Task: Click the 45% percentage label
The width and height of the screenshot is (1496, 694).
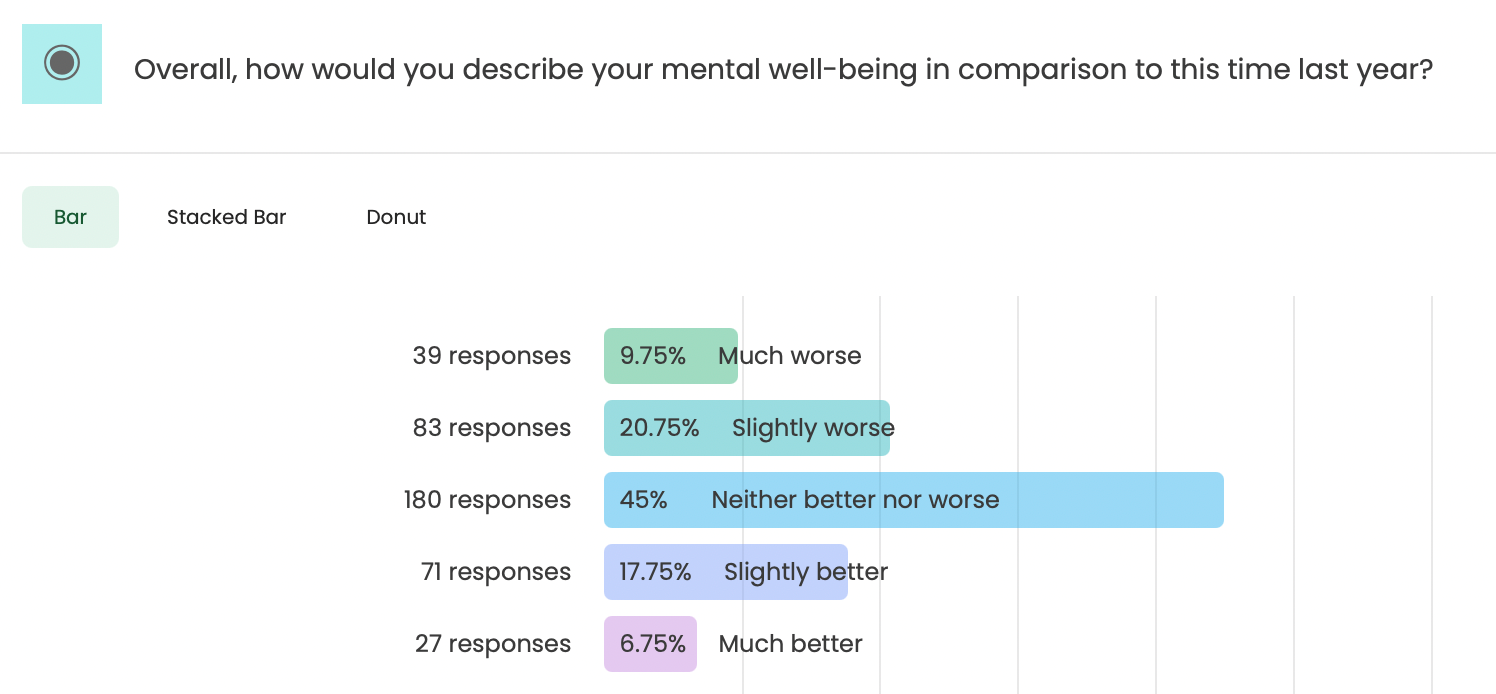Action: point(643,500)
